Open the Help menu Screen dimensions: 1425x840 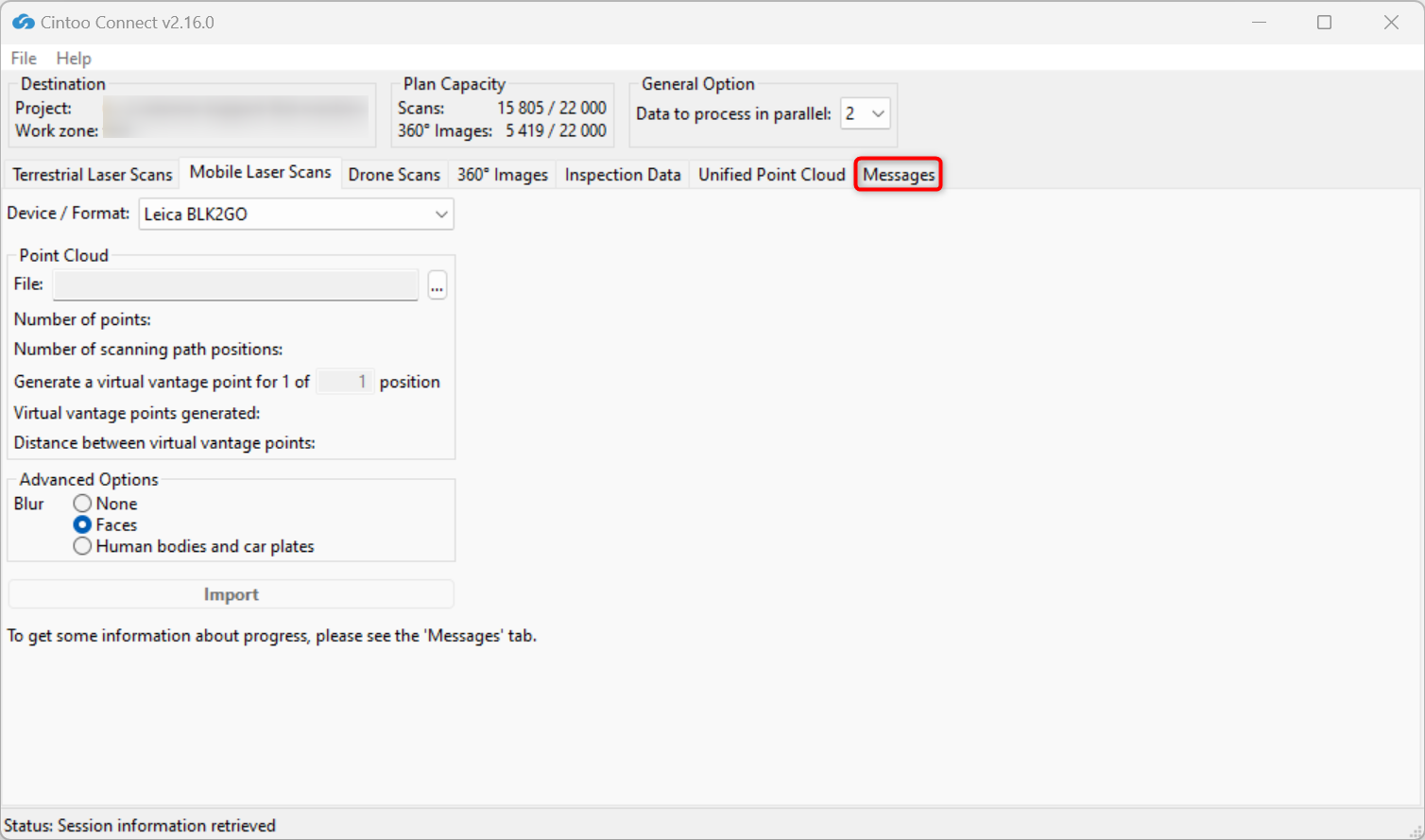pos(74,59)
